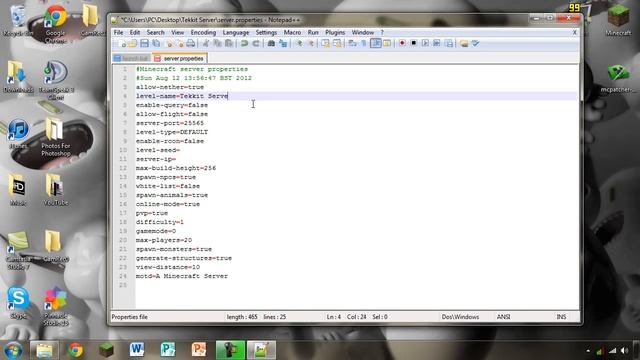This screenshot has width=640, height=360.
Task: Open Find with the binoculars icon
Action: [271, 43]
